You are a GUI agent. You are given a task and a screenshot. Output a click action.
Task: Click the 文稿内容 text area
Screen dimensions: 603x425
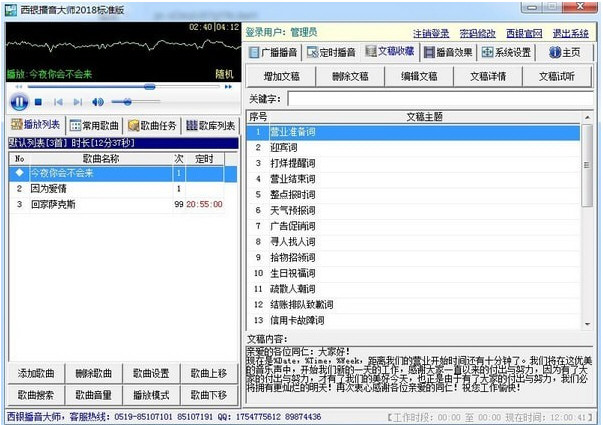420,375
